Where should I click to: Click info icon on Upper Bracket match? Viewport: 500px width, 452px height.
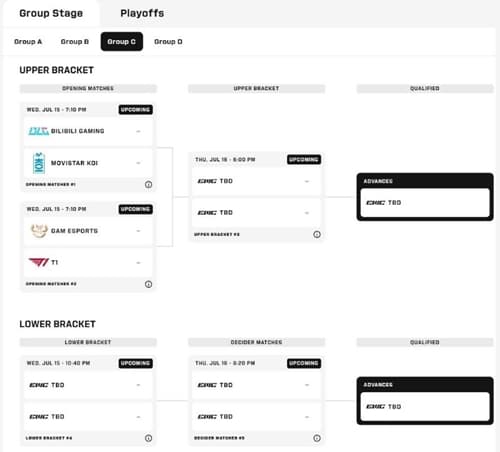coord(317,234)
